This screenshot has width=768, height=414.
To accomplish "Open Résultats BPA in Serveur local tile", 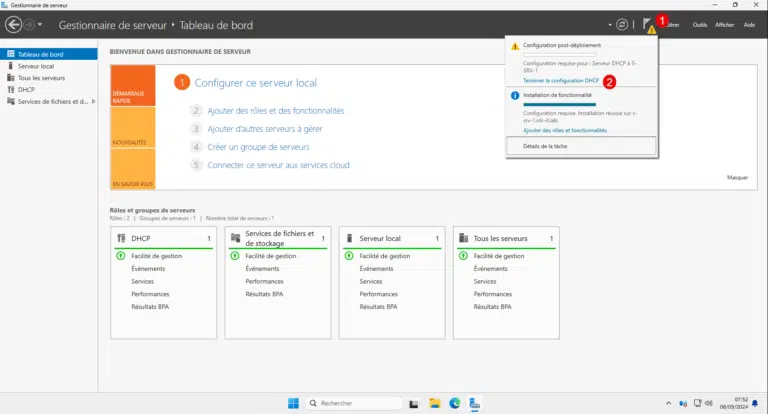I will [x=378, y=307].
